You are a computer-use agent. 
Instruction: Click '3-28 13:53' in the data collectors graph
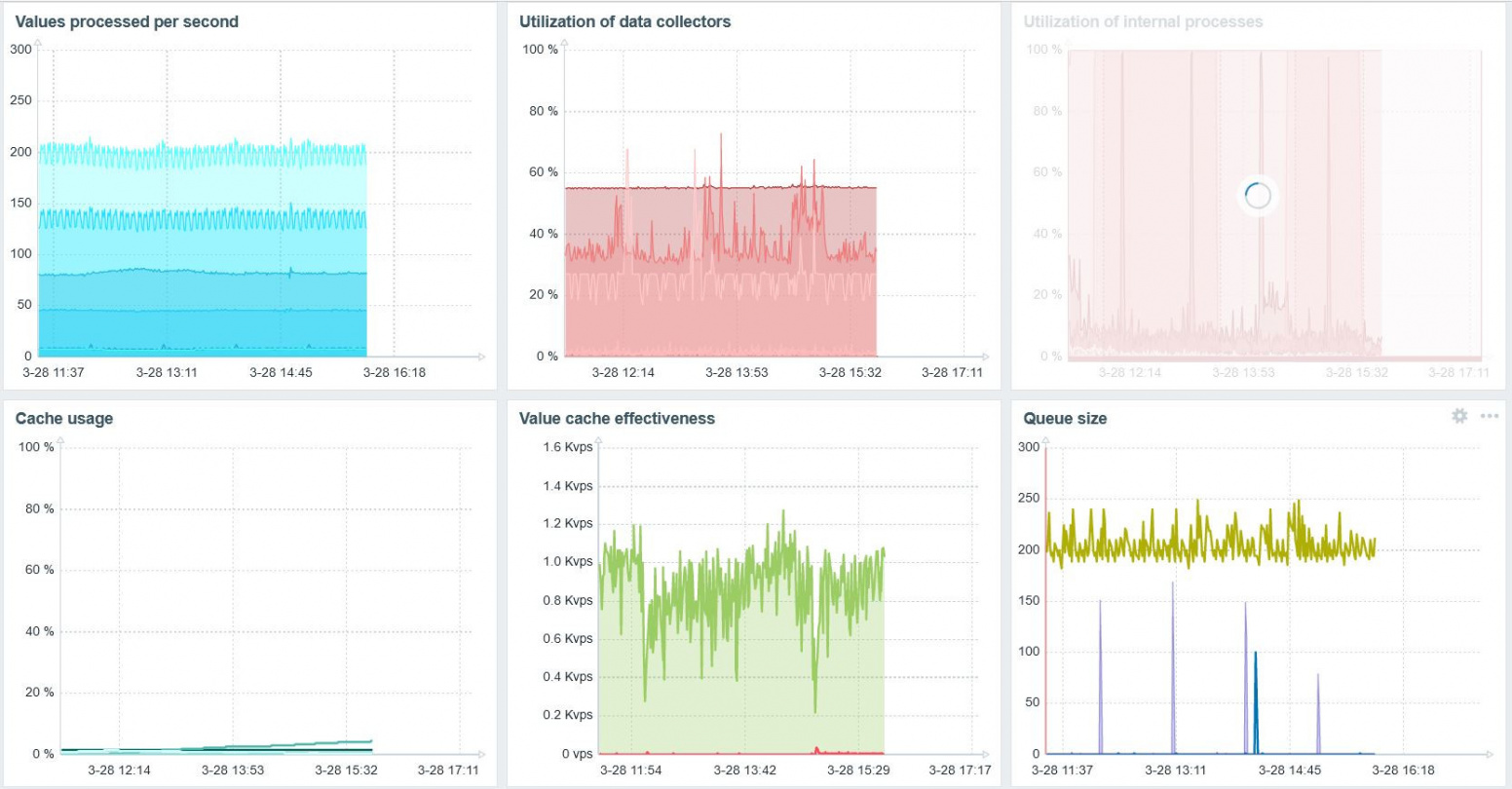tap(737, 372)
